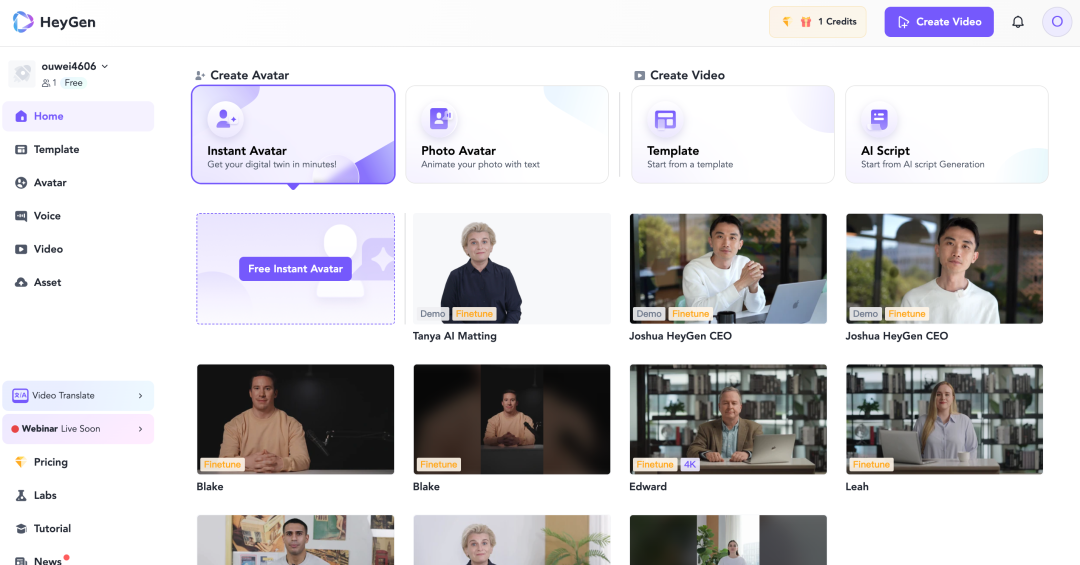Select the Photo Avatar card

click(x=507, y=134)
